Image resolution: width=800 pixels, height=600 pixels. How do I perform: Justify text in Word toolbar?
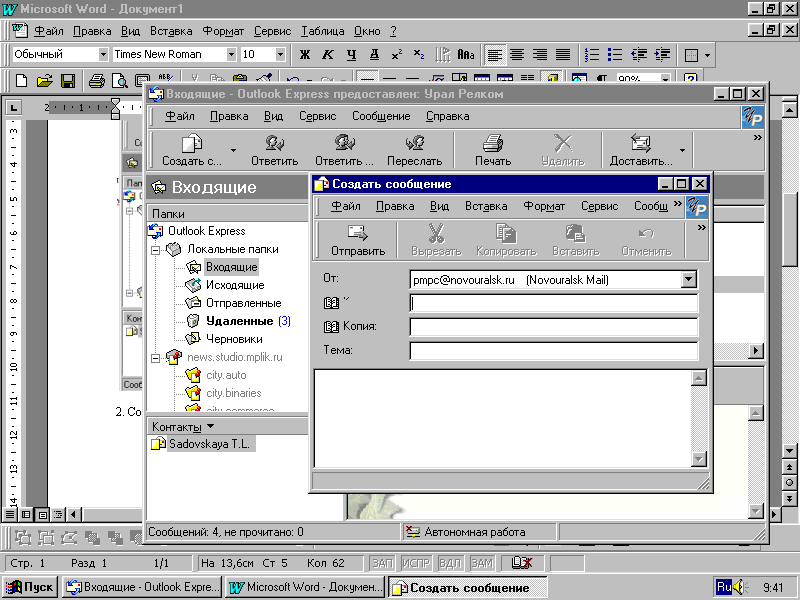coord(563,55)
